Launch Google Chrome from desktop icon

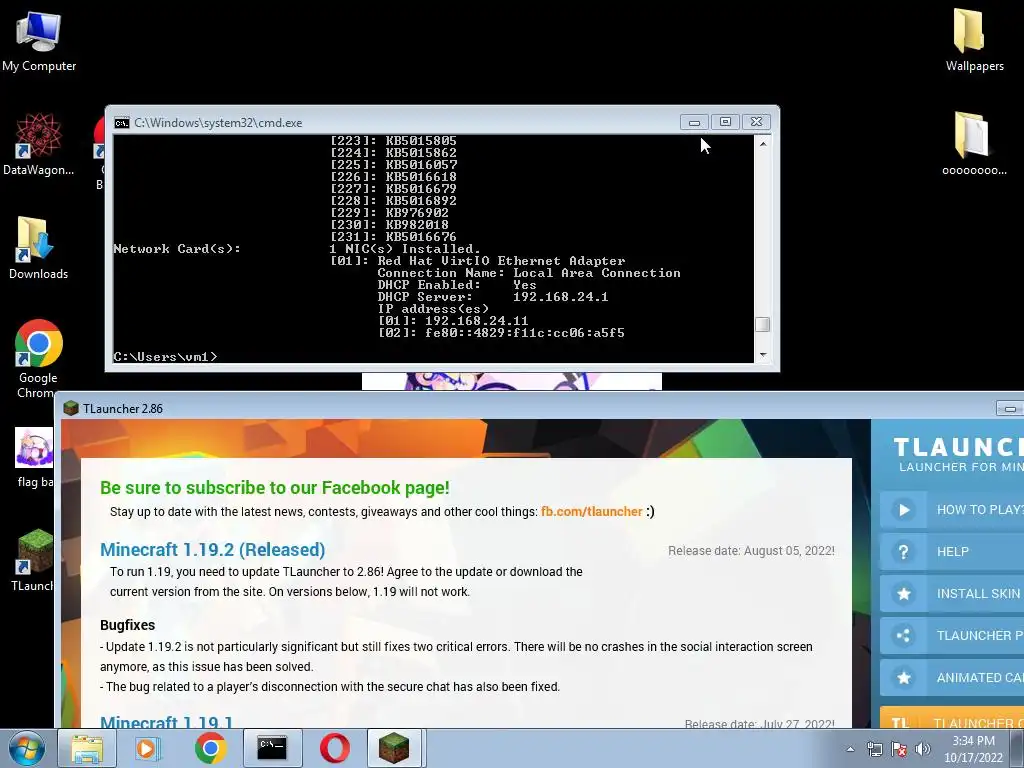point(38,359)
